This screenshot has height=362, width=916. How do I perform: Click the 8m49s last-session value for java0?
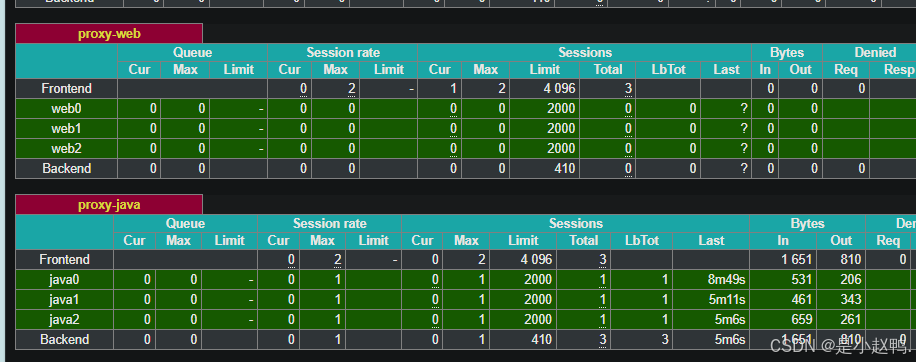tap(726, 280)
